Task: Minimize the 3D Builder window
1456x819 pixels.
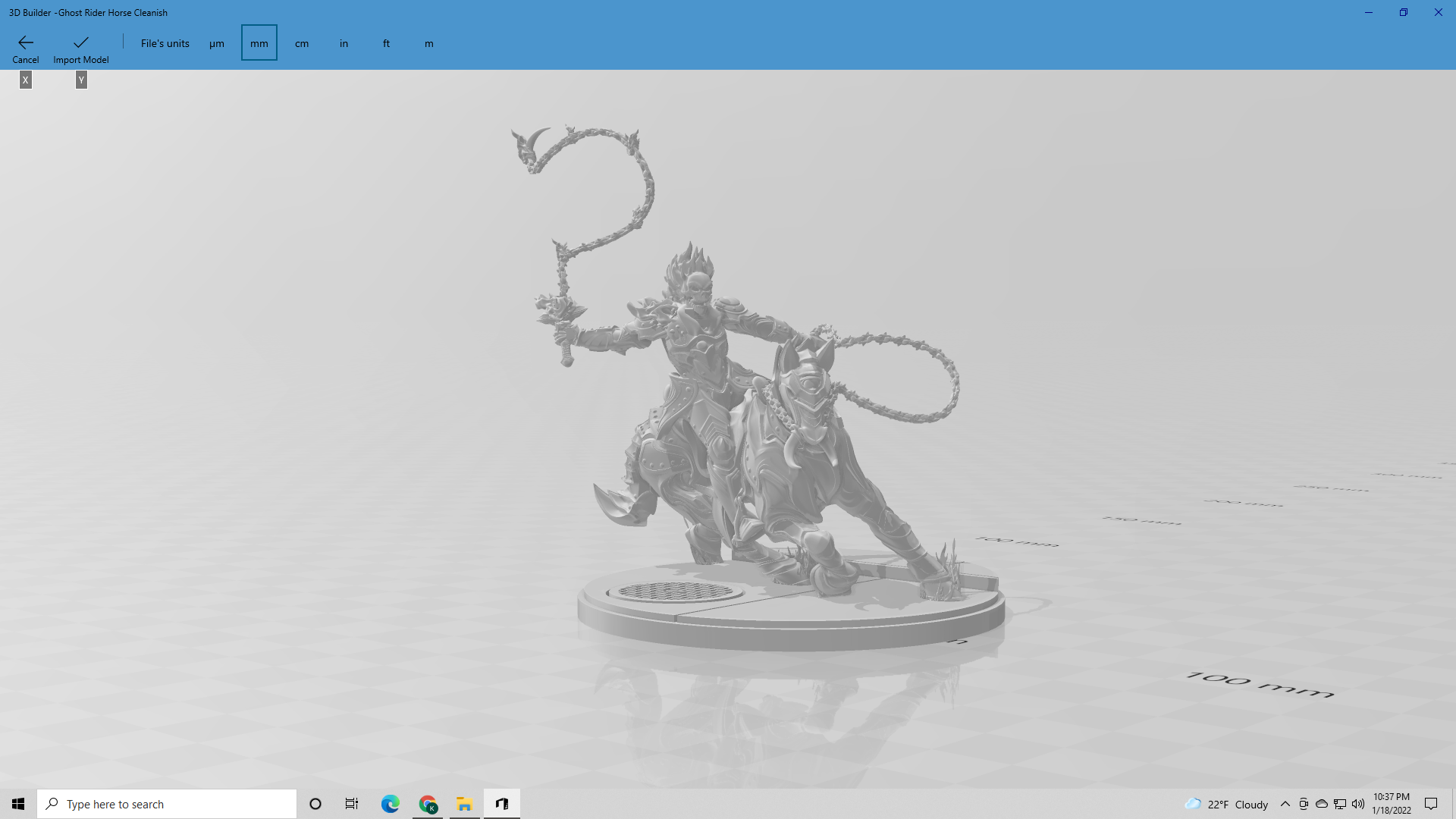Action: click(x=1369, y=12)
